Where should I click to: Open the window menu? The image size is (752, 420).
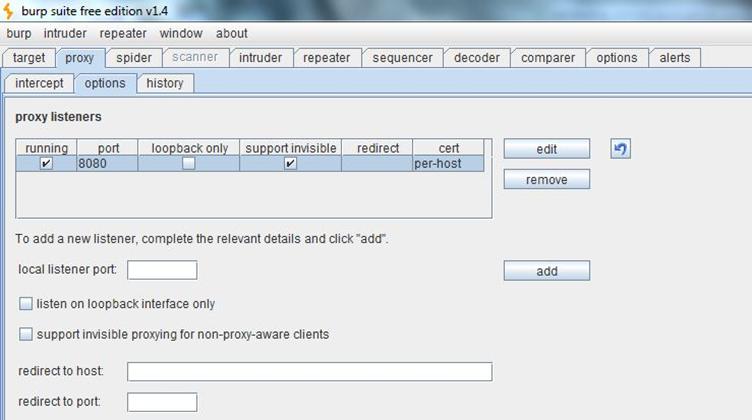181,34
